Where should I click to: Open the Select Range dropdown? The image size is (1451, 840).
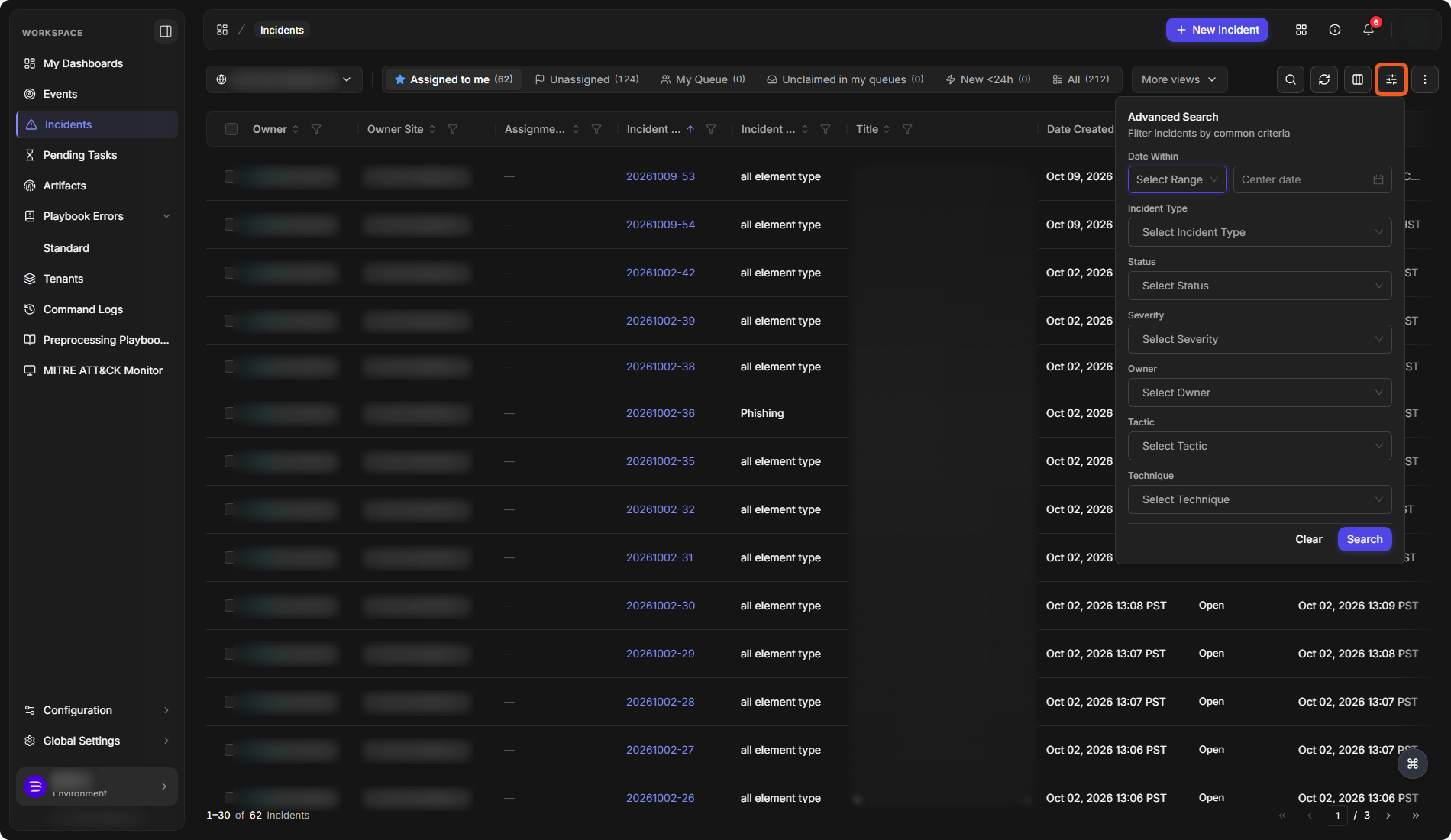(x=1177, y=179)
